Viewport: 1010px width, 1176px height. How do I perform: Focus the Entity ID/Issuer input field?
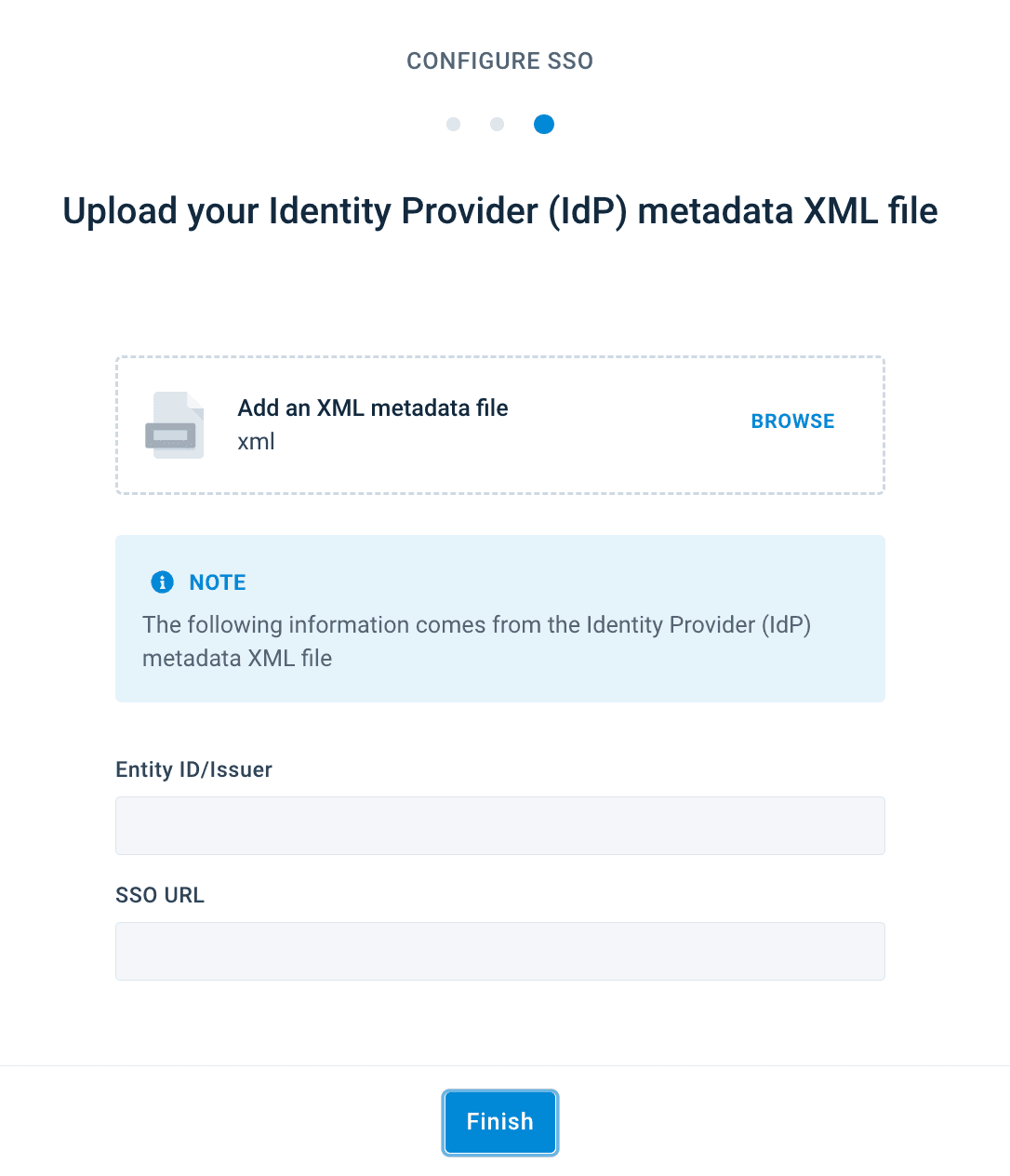[500, 825]
